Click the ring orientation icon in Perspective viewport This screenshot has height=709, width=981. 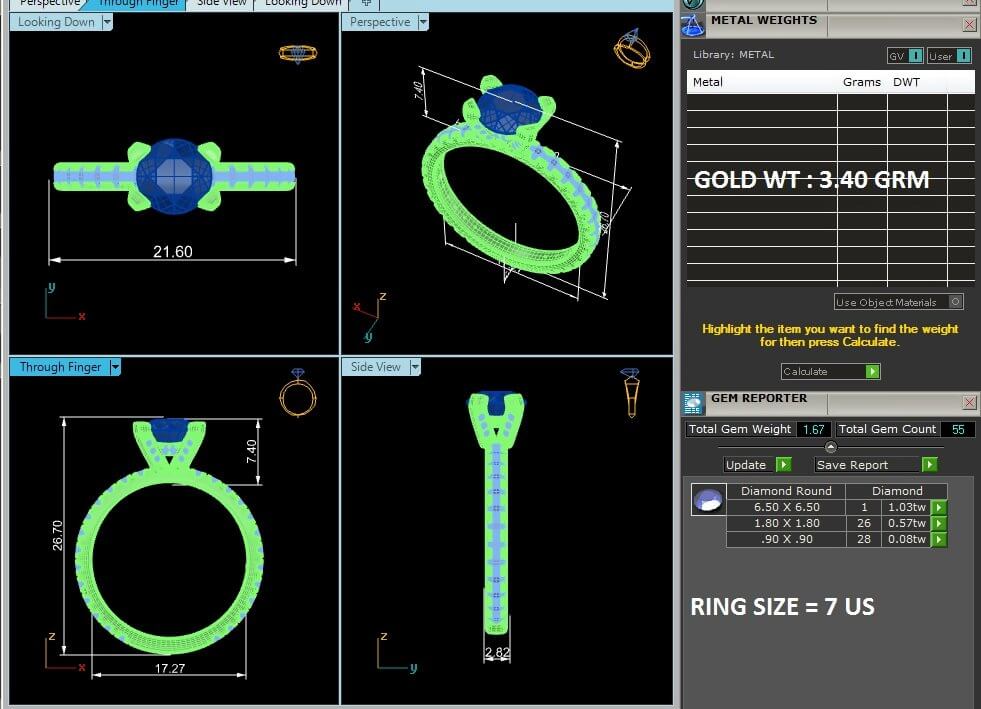(631, 49)
